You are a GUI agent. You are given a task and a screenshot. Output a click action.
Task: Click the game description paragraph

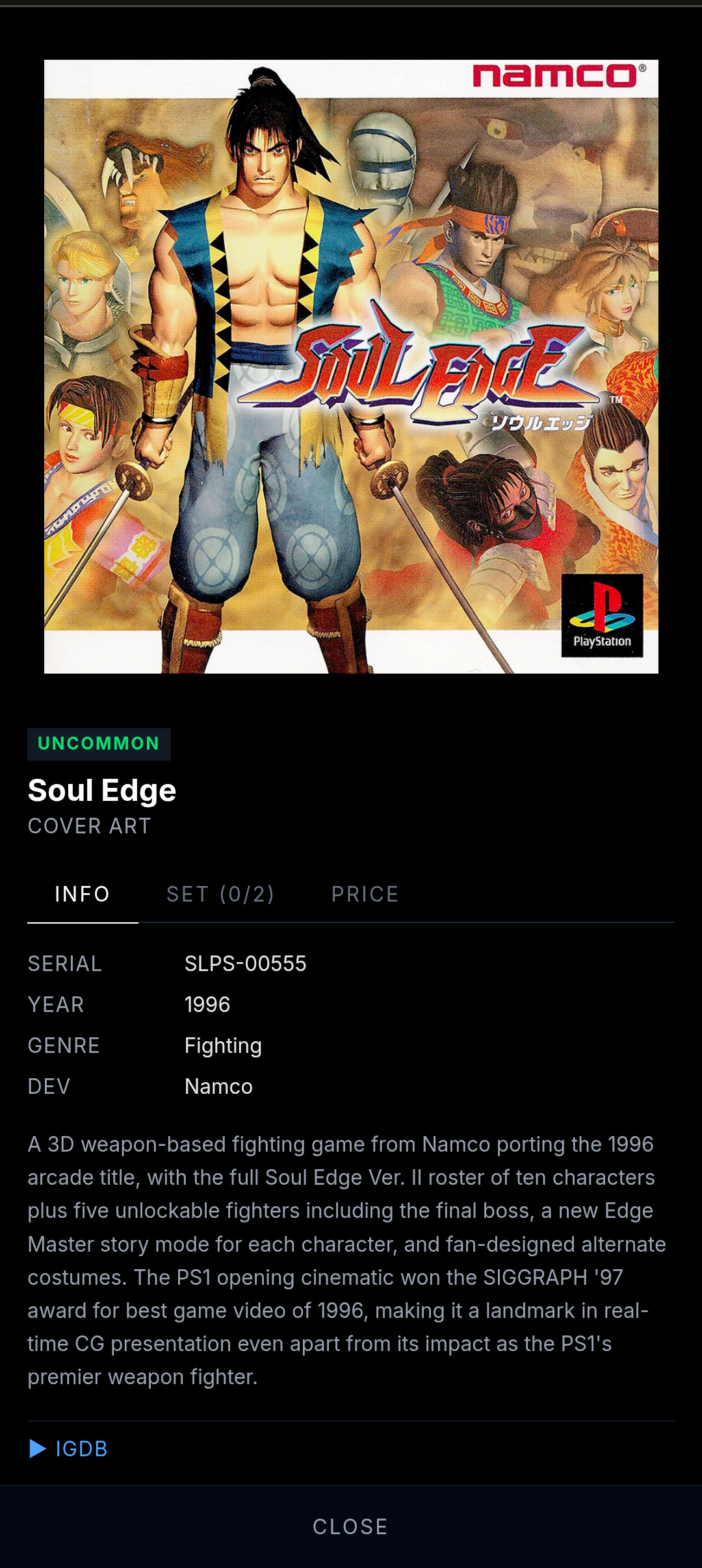(x=347, y=1261)
